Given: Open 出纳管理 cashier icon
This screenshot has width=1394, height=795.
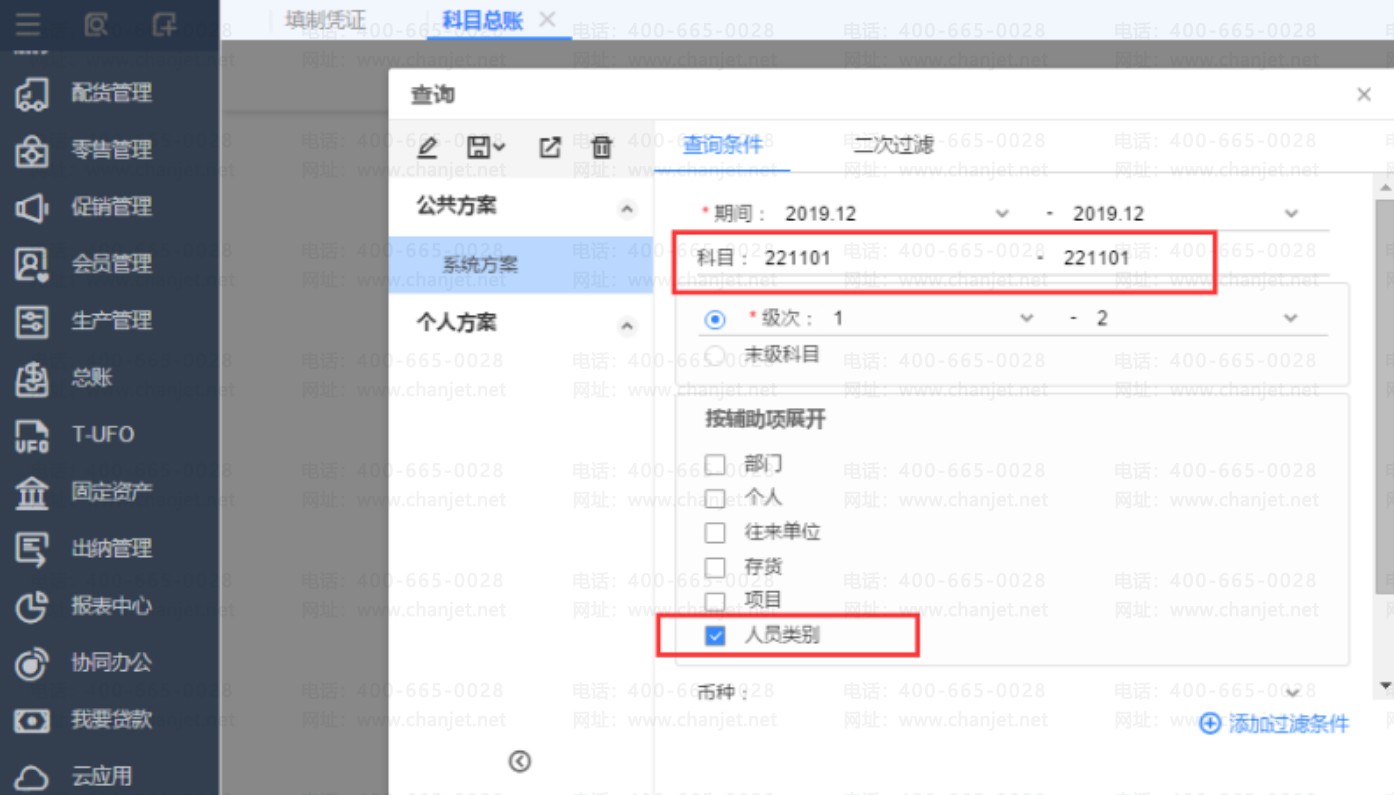Looking at the screenshot, I should [32, 550].
